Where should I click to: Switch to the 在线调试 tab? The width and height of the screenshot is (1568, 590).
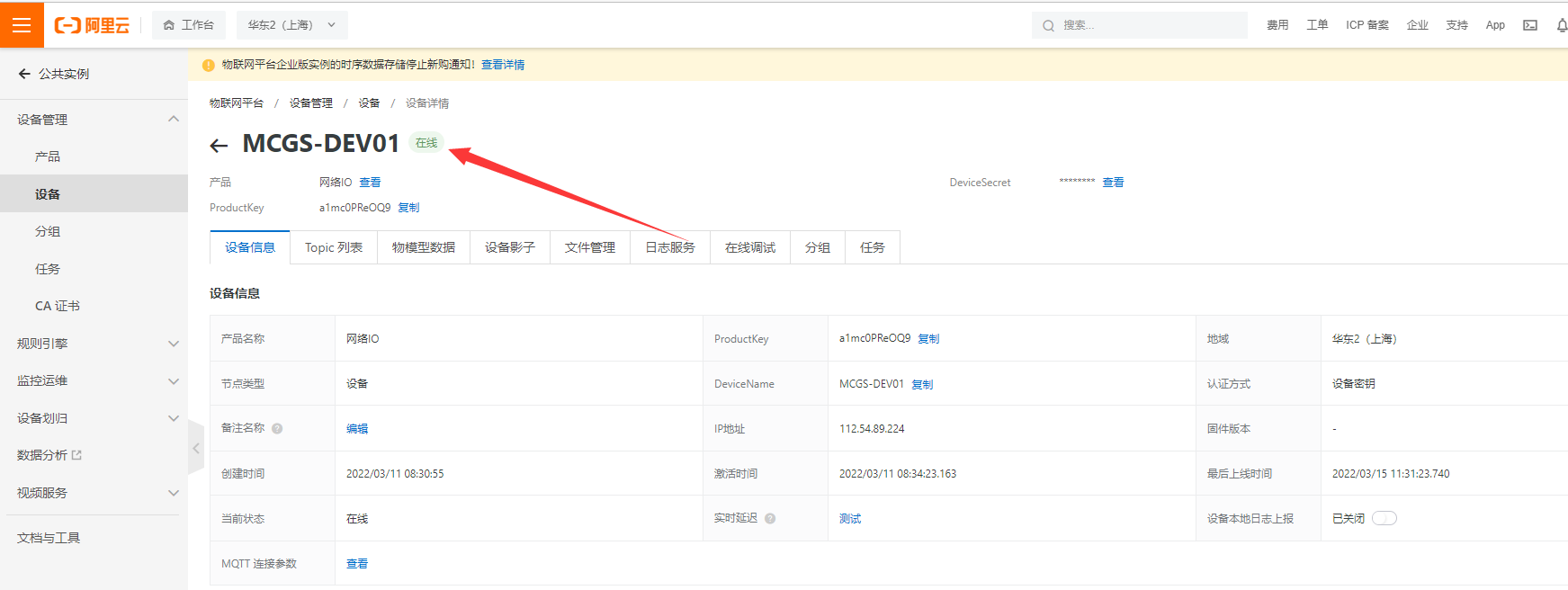point(750,247)
